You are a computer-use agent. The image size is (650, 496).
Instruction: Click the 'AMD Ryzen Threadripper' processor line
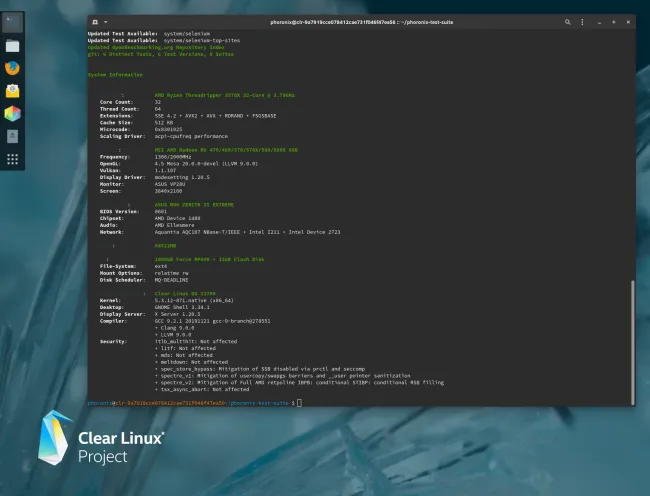[225, 95]
